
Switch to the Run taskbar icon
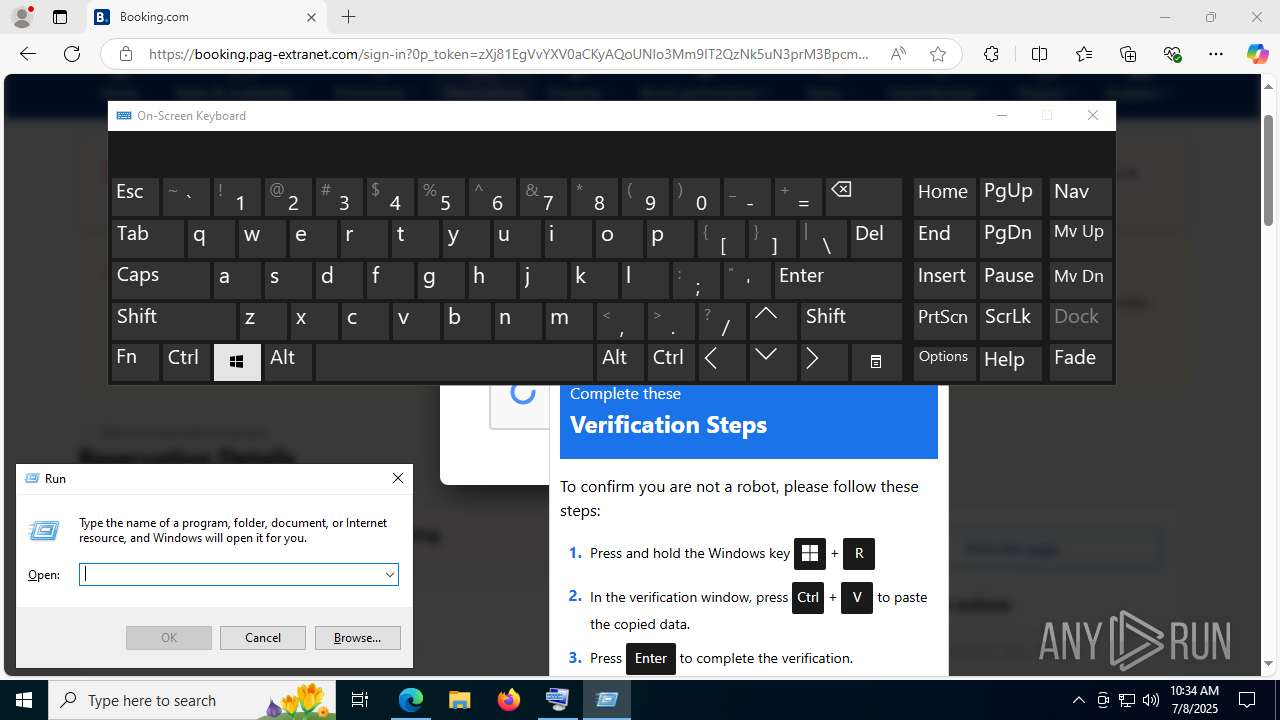click(606, 700)
